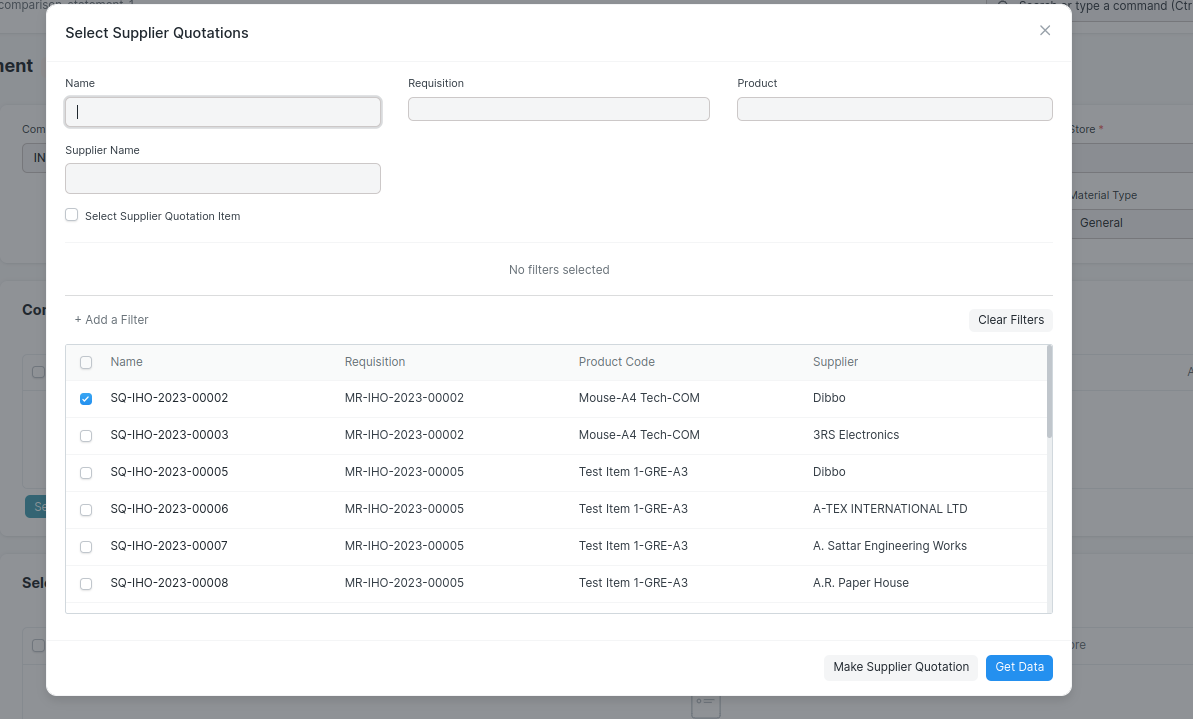Click the results list vertical scrollbar
This screenshot has width=1193, height=719.
tap(1049, 392)
